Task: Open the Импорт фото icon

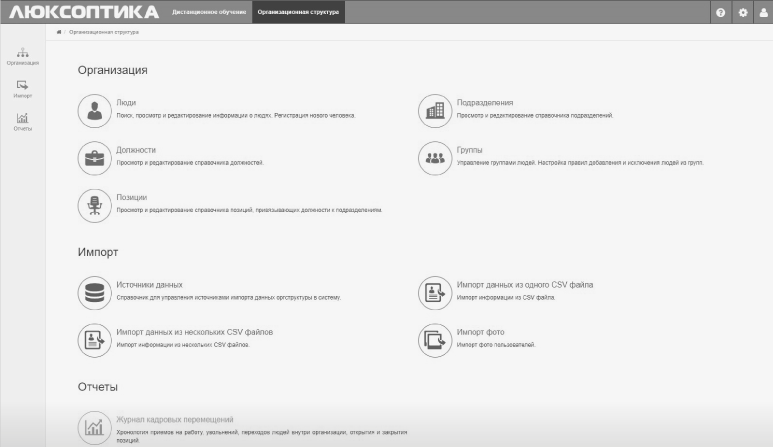Action: tap(435, 340)
